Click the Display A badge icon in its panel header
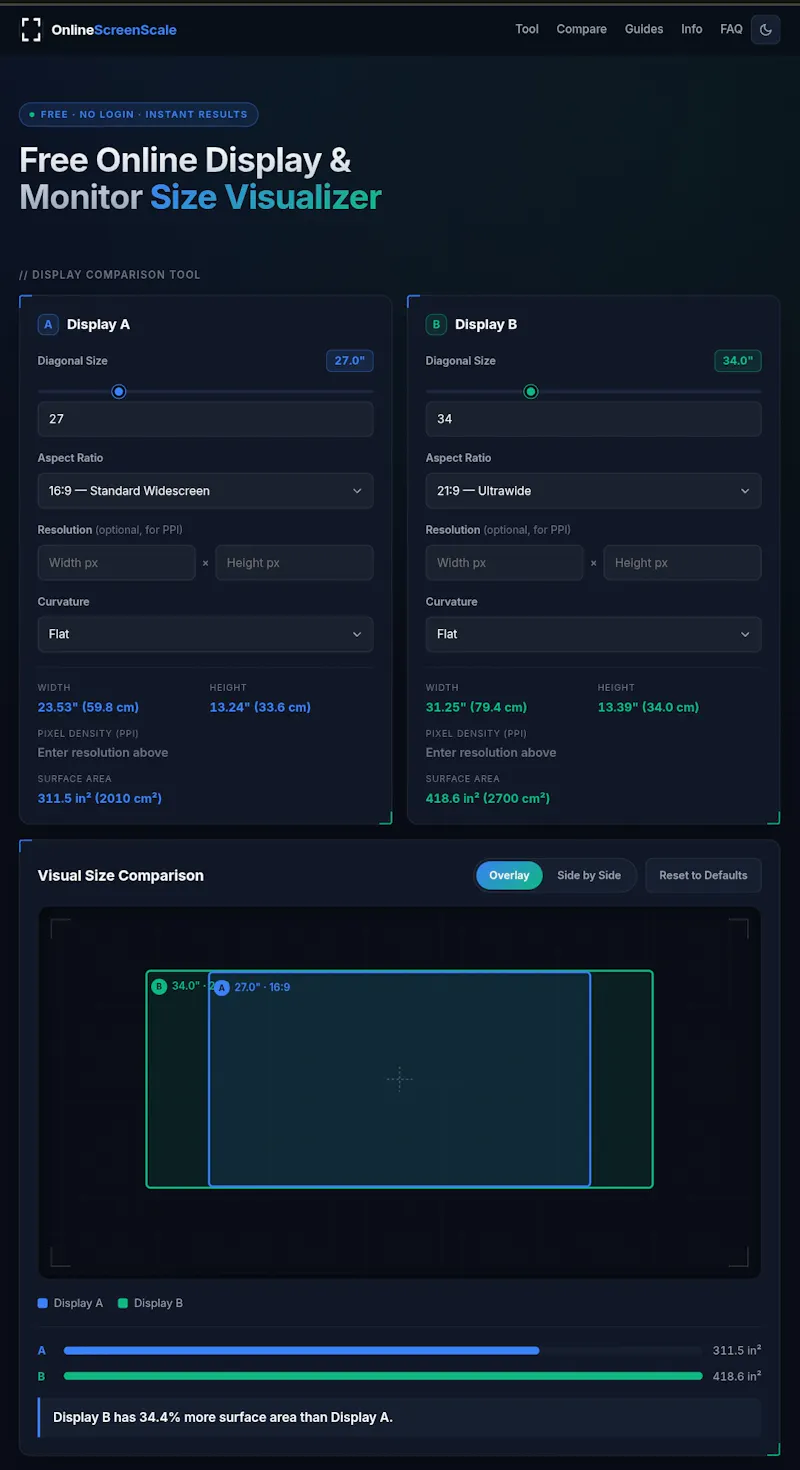 (48, 324)
